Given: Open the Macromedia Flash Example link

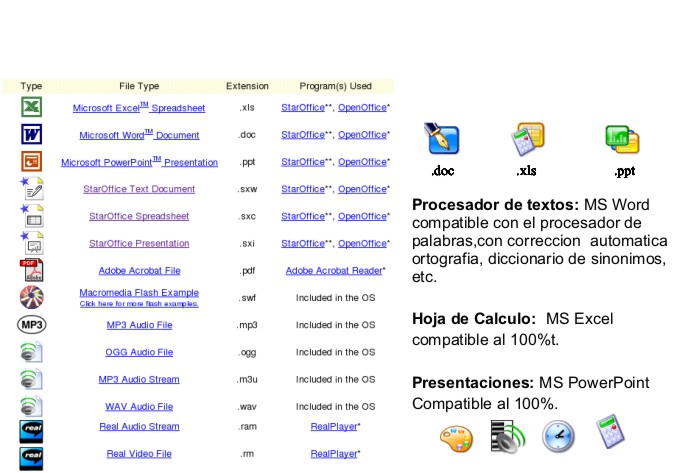Looking at the screenshot, I should [139, 293].
